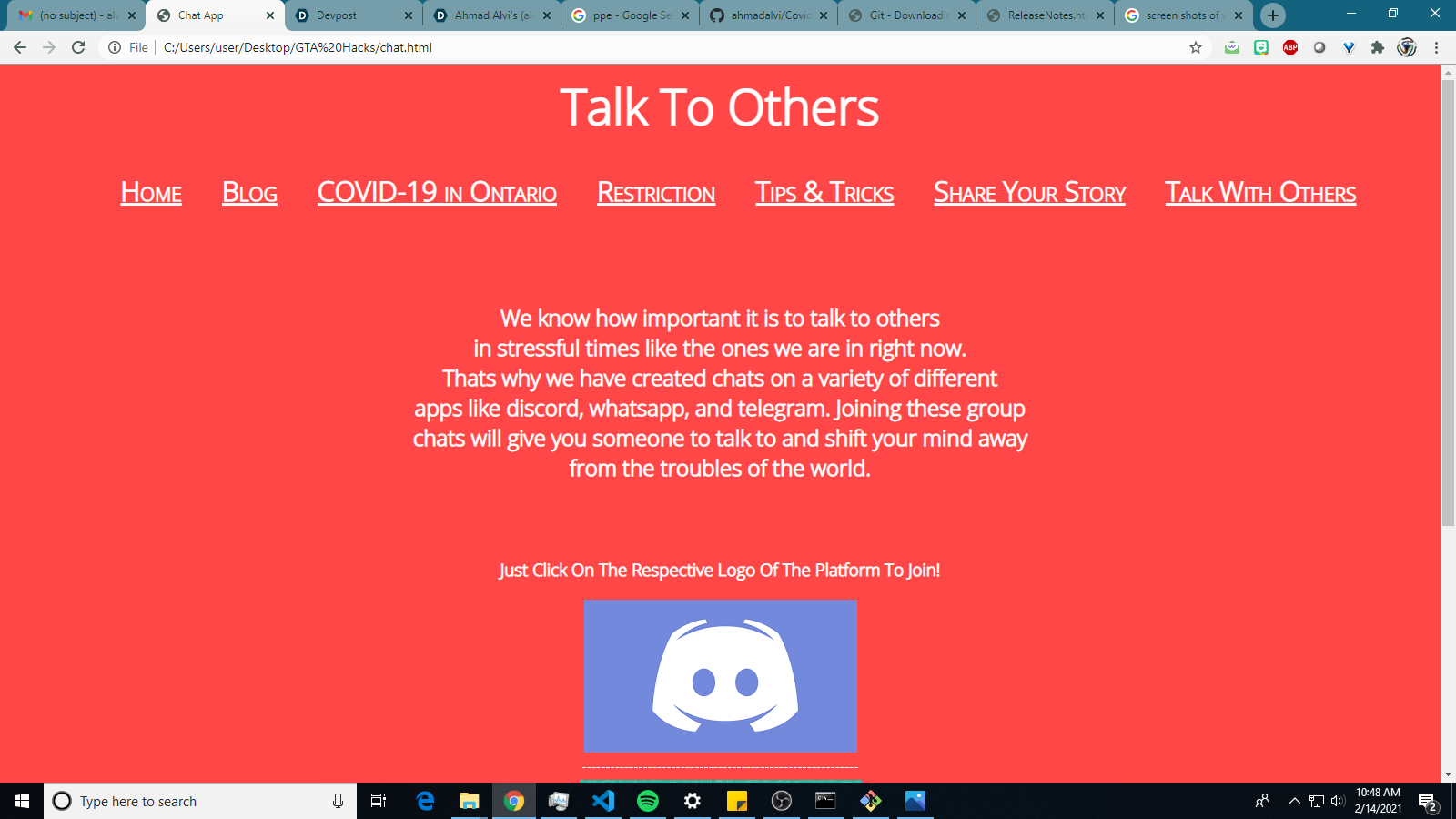Open Spotify from the taskbar

(648, 801)
